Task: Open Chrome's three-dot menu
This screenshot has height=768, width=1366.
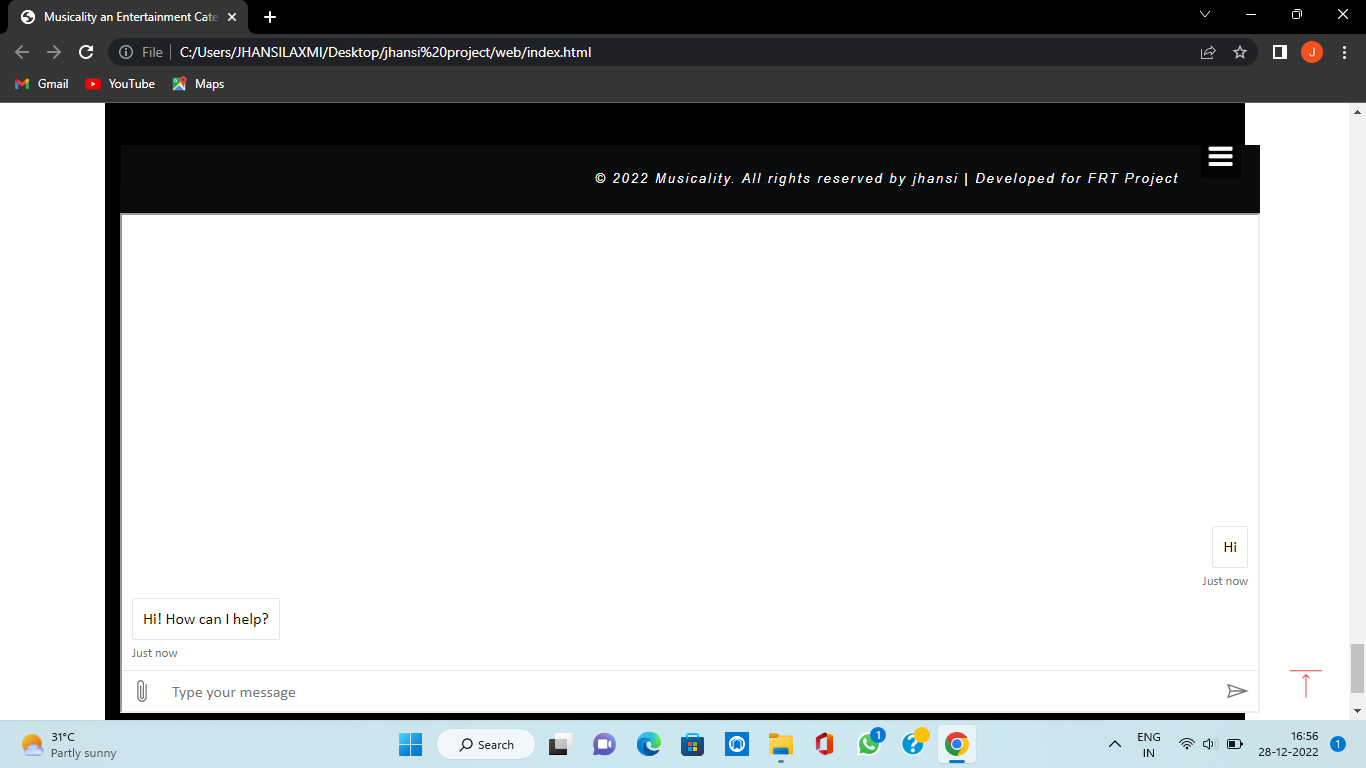Action: 1344,52
